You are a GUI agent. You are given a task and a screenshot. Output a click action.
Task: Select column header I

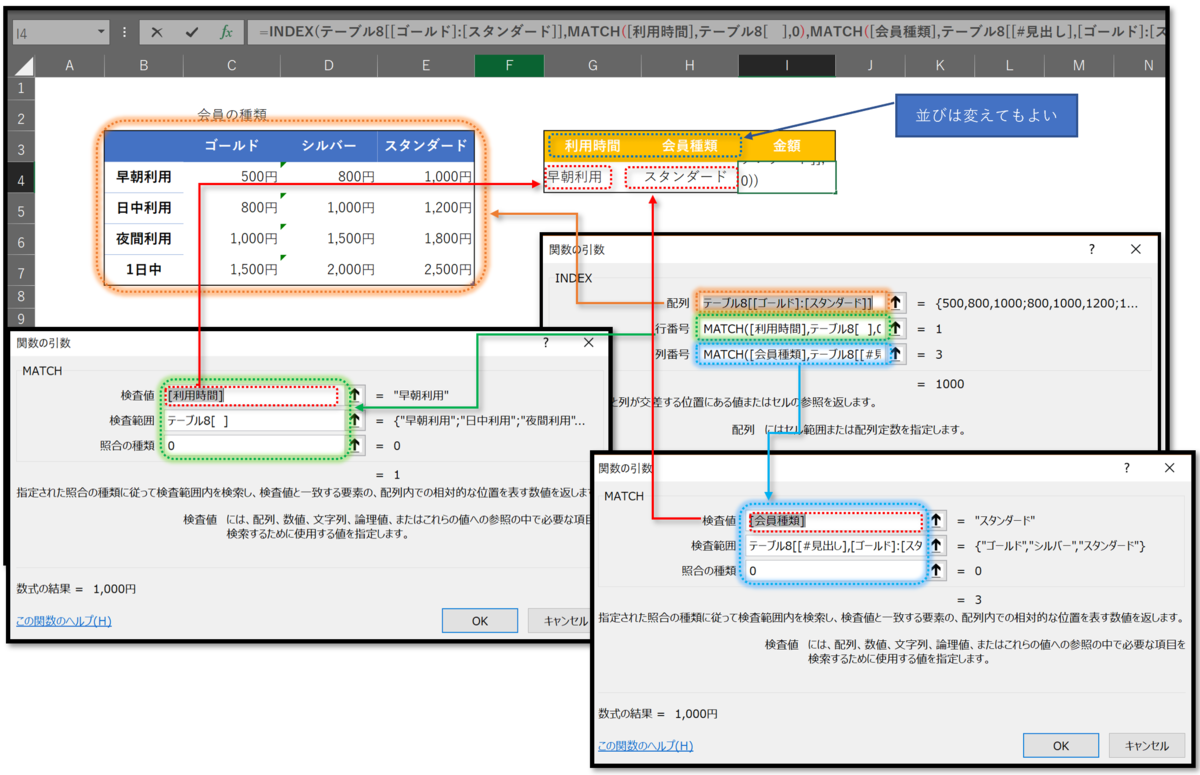click(787, 65)
